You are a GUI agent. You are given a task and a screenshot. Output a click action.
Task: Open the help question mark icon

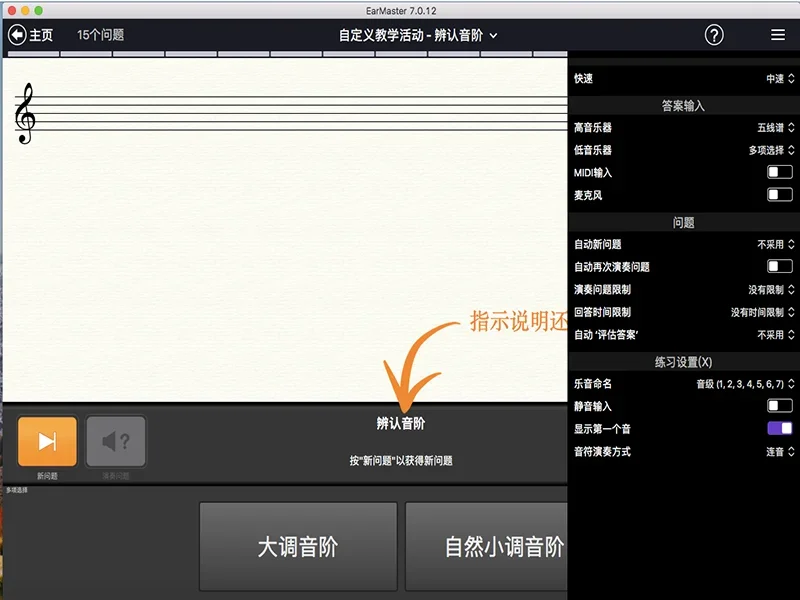pos(714,35)
